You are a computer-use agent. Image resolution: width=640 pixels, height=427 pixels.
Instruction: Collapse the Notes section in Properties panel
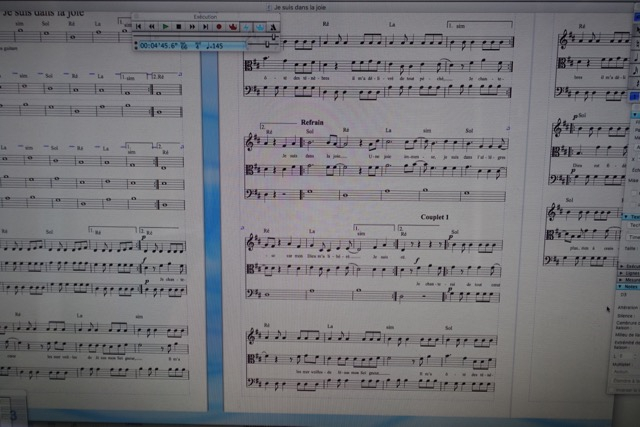point(621,287)
